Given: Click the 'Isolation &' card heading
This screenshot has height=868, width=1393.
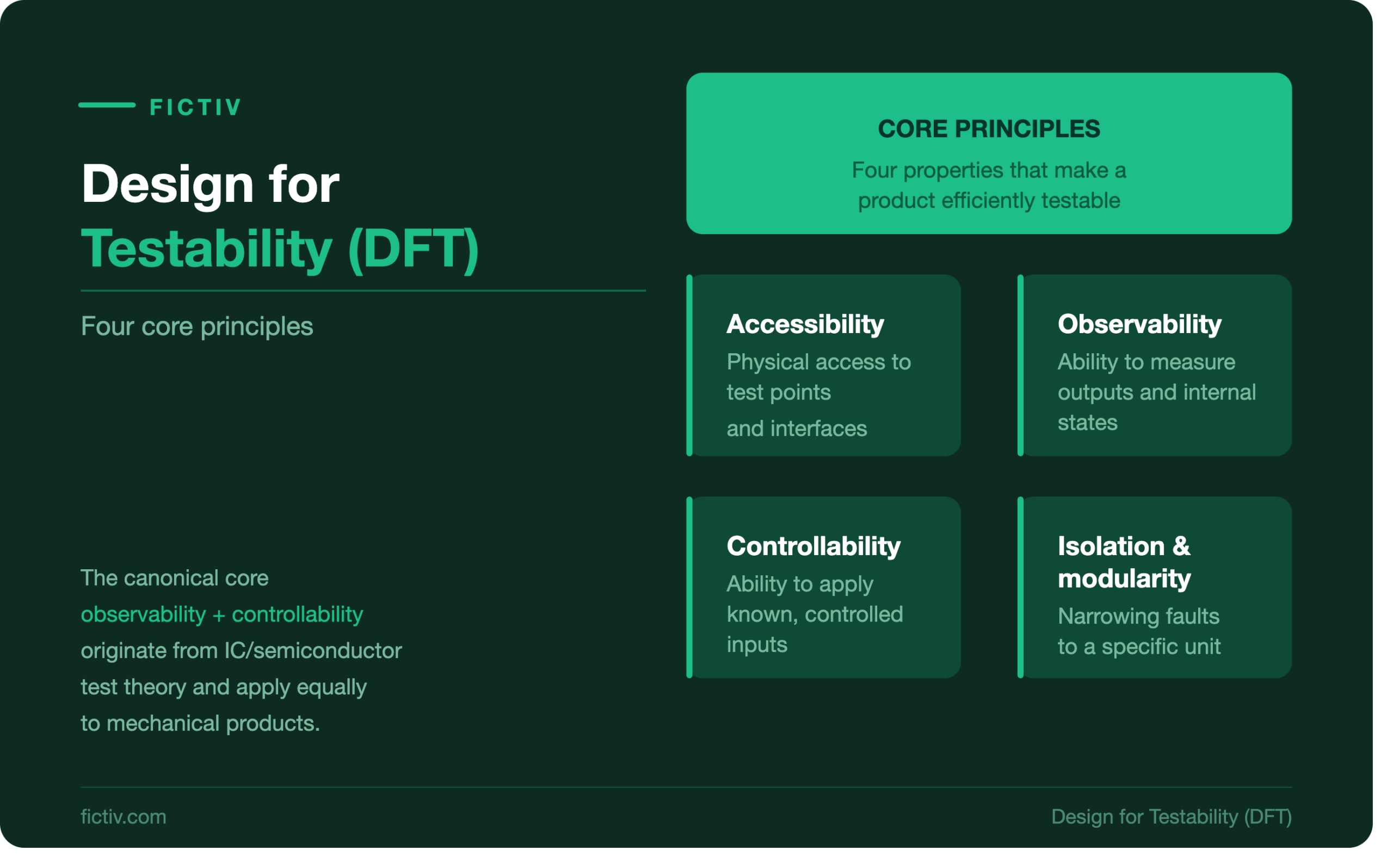Looking at the screenshot, I should coord(1124,546).
